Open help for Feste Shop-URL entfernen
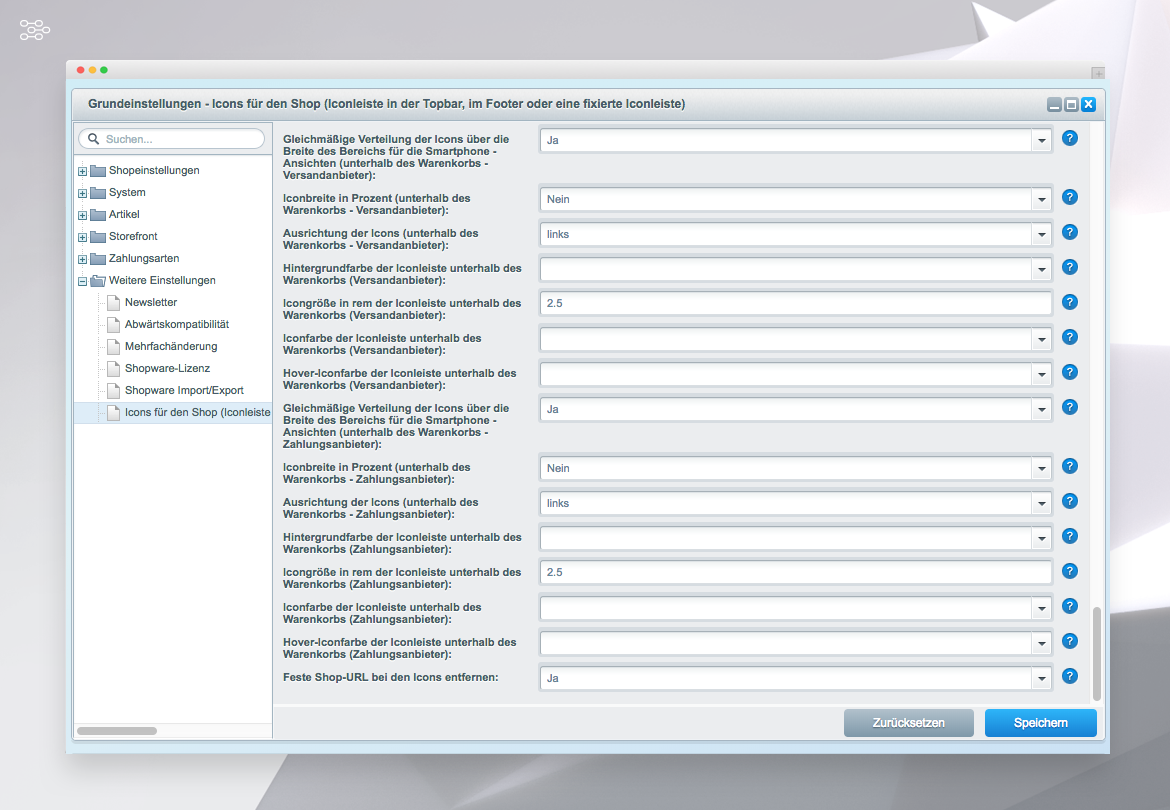This screenshot has width=1170, height=810. pos(1069,676)
